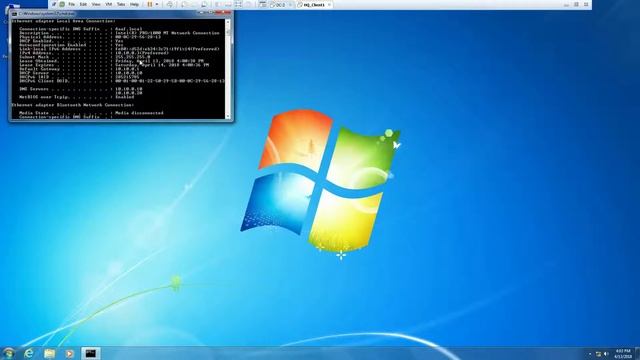Open the File menu in VMware toolbar
The width and height of the screenshot is (640, 360).
pyautogui.click(x=71, y=4)
